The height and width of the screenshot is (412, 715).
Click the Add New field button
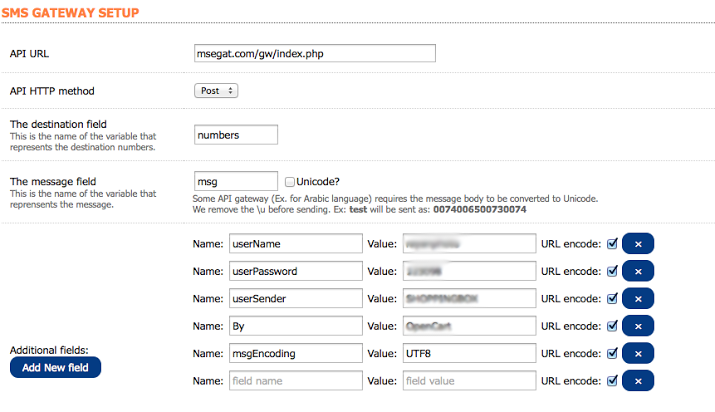(x=55, y=368)
